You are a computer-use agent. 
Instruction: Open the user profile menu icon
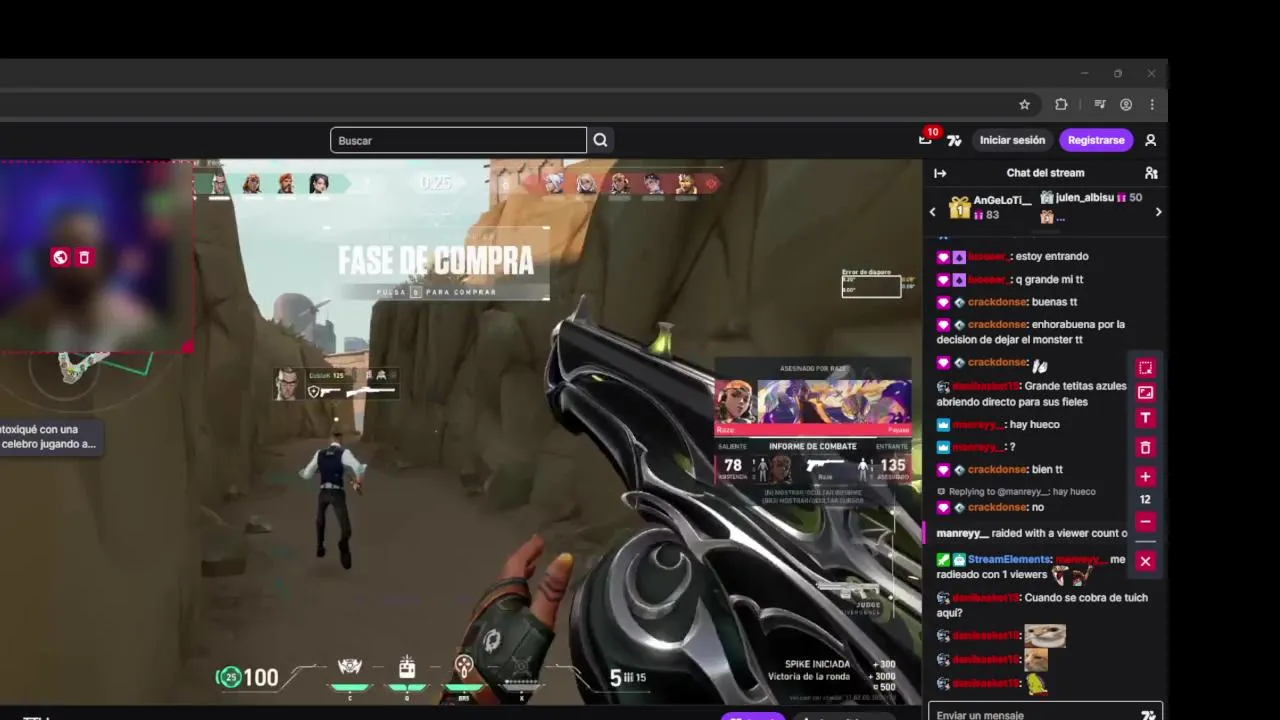coord(1150,140)
